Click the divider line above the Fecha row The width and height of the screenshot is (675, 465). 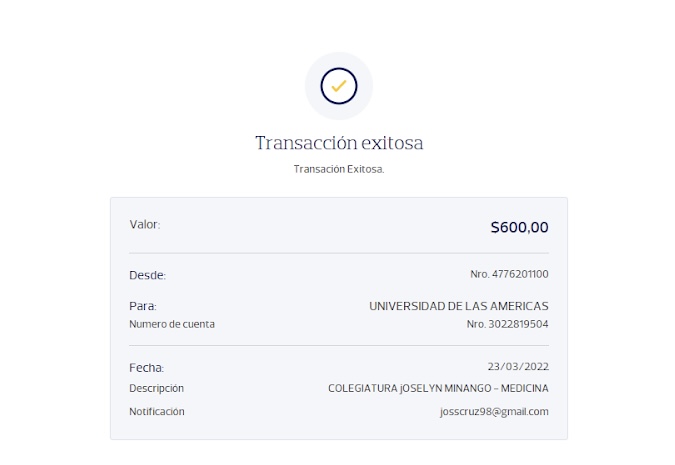point(339,346)
